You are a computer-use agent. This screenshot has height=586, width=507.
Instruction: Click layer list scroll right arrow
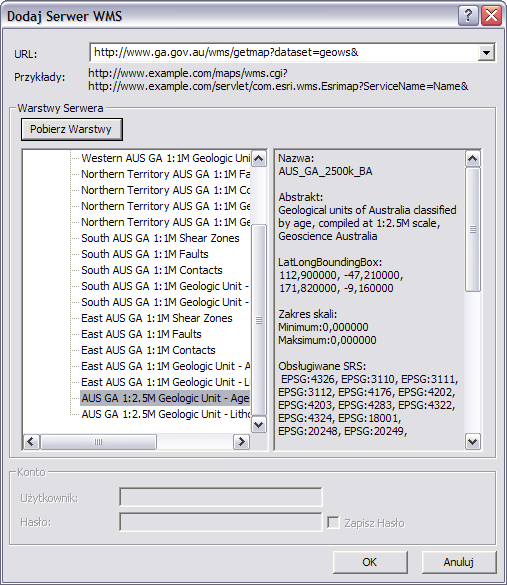coord(241,442)
